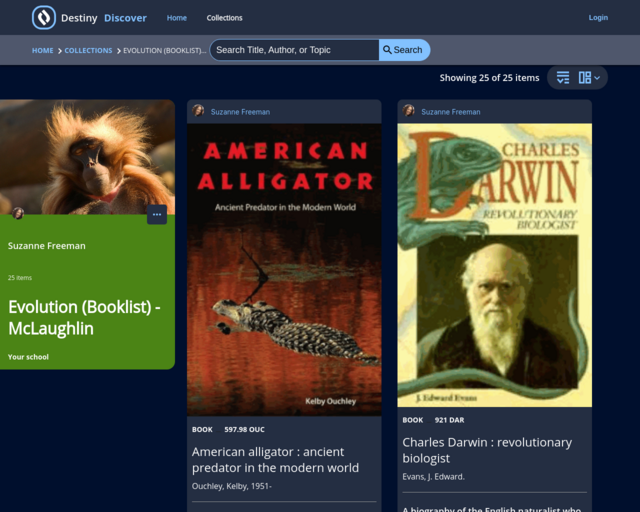Open the Charles Darwin book cover
Viewport: 640px width, 512px height.
[x=495, y=265]
